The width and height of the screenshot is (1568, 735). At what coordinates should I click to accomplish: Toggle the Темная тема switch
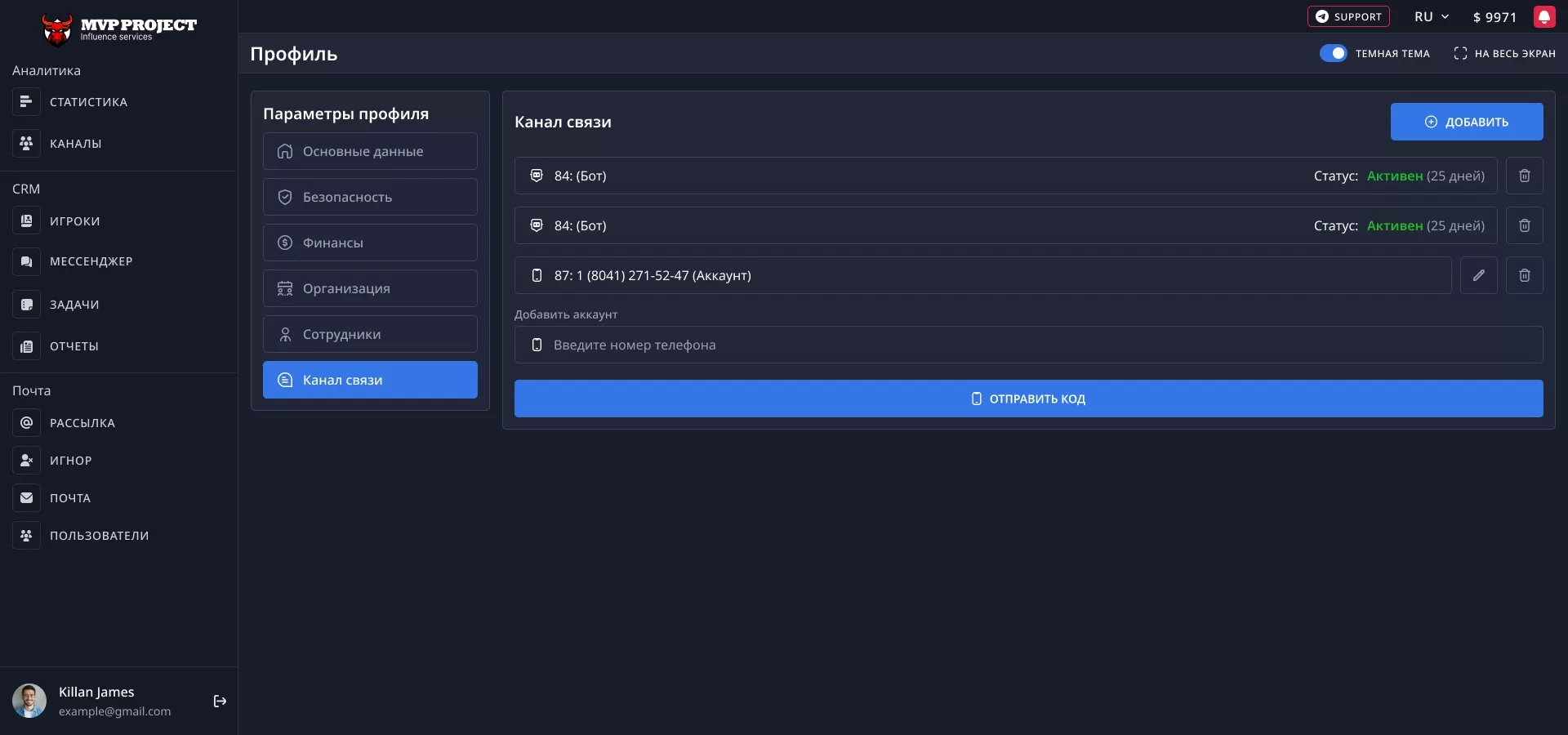tap(1333, 54)
